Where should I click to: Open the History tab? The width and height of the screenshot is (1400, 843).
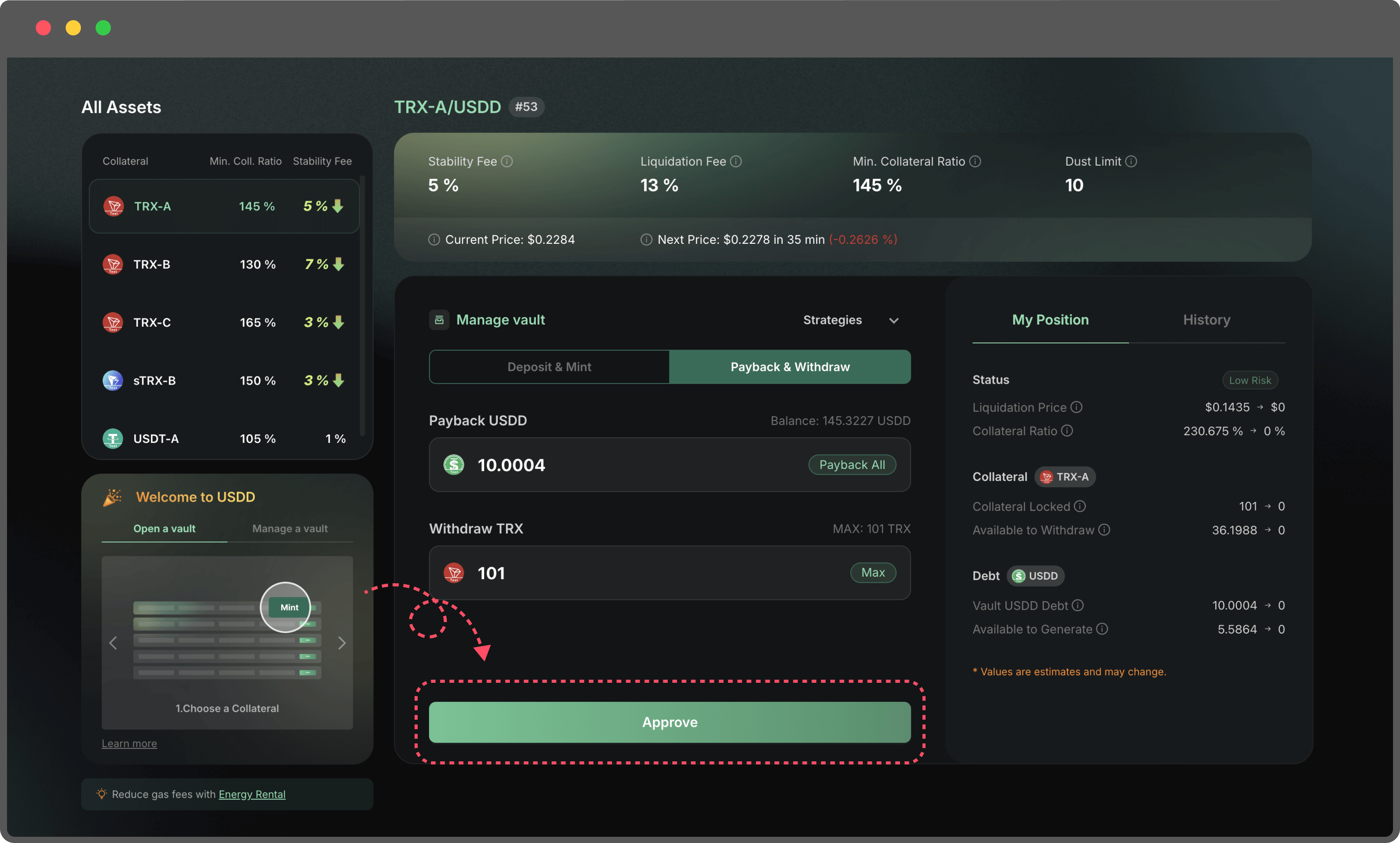pyautogui.click(x=1206, y=320)
